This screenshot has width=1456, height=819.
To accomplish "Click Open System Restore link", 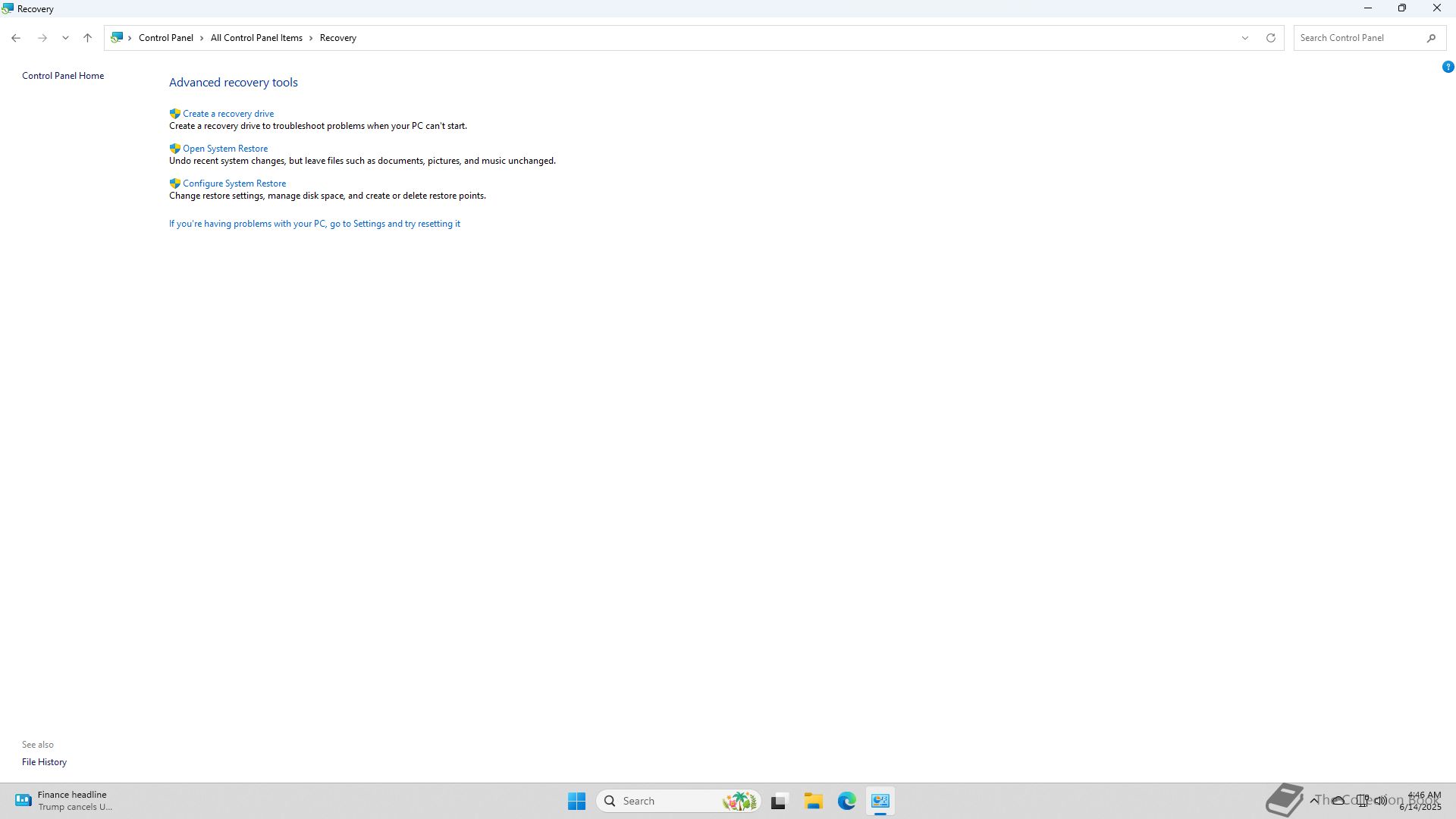I will tap(224, 149).
